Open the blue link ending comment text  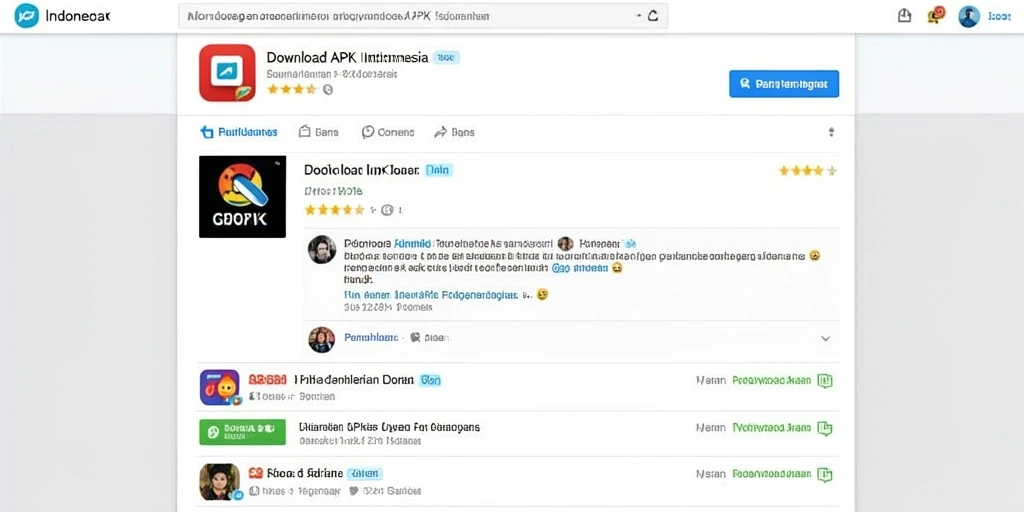pos(580,268)
